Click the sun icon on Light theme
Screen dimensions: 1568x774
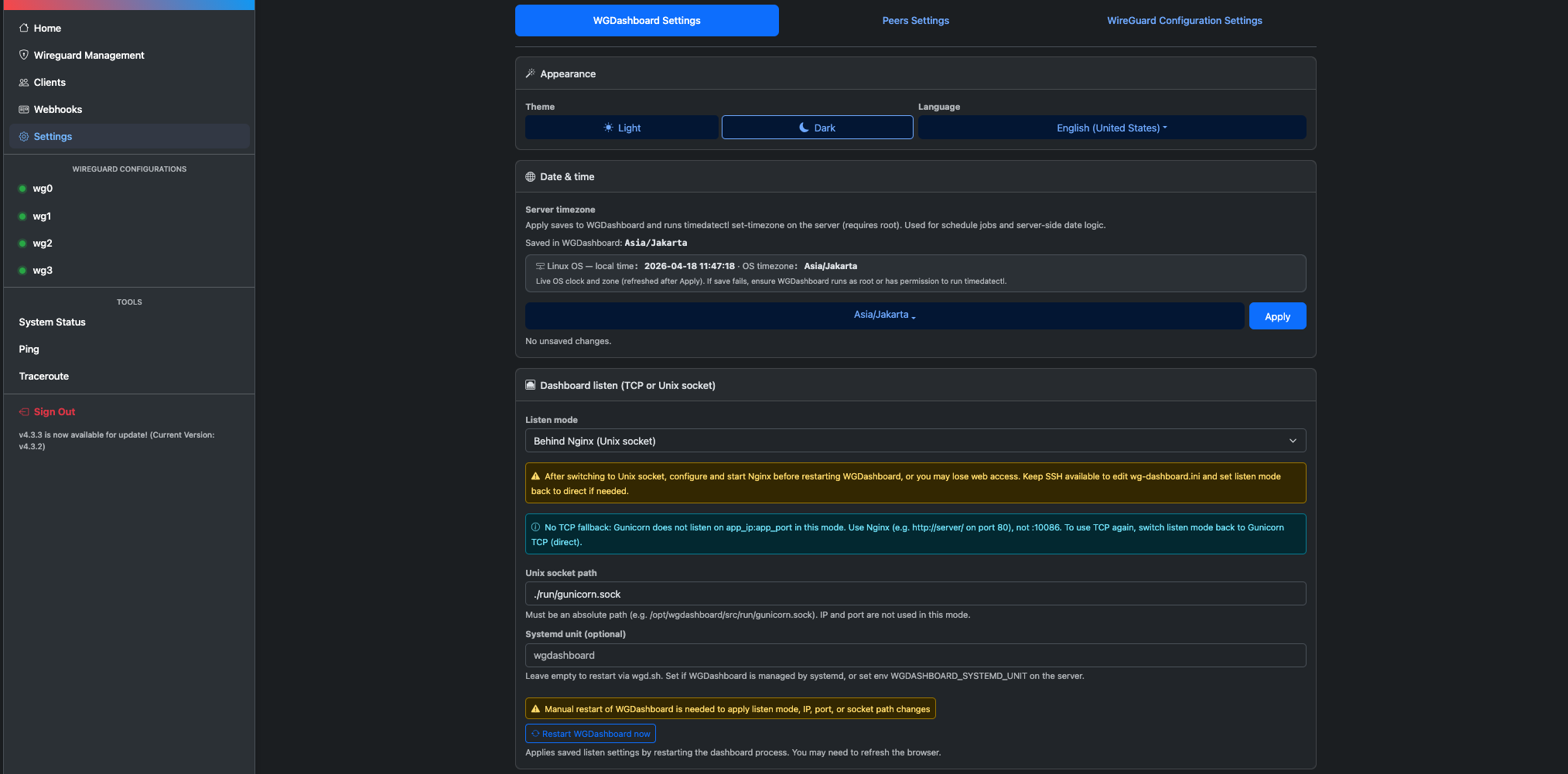609,128
